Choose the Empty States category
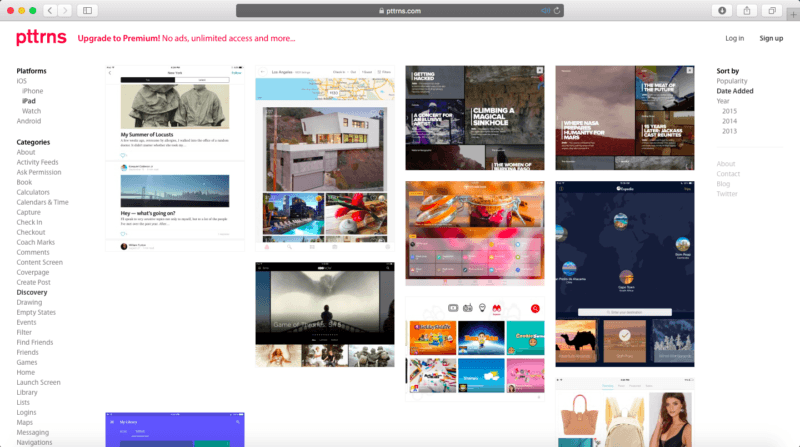The width and height of the screenshot is (800, 447). point(35,312)
